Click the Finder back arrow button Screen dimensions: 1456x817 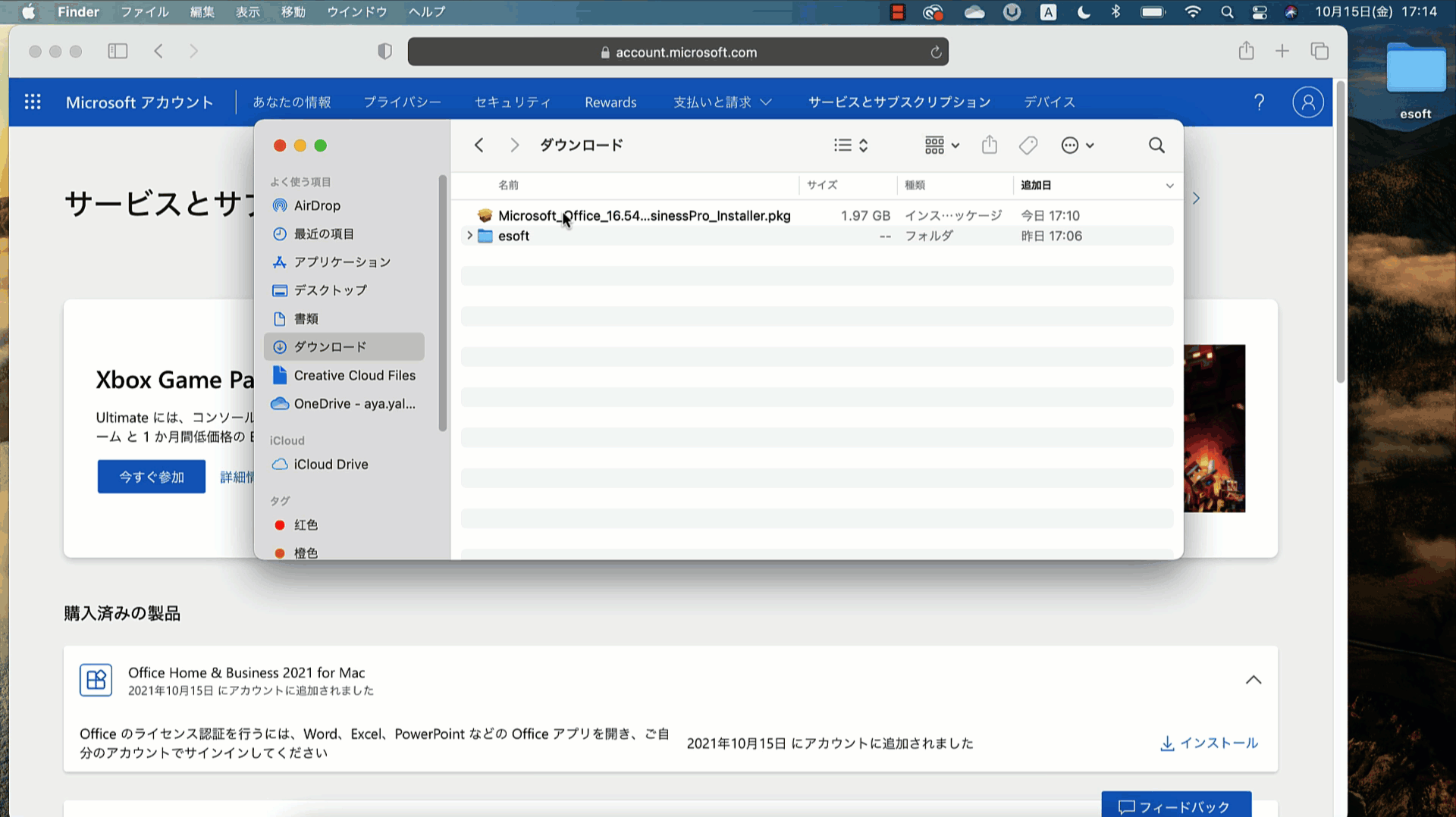point(479,145)
